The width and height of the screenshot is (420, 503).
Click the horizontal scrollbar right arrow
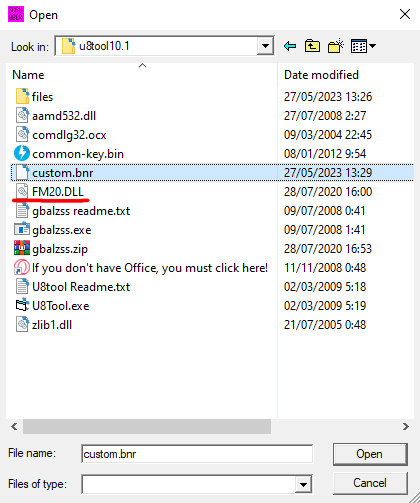point(406,426)
